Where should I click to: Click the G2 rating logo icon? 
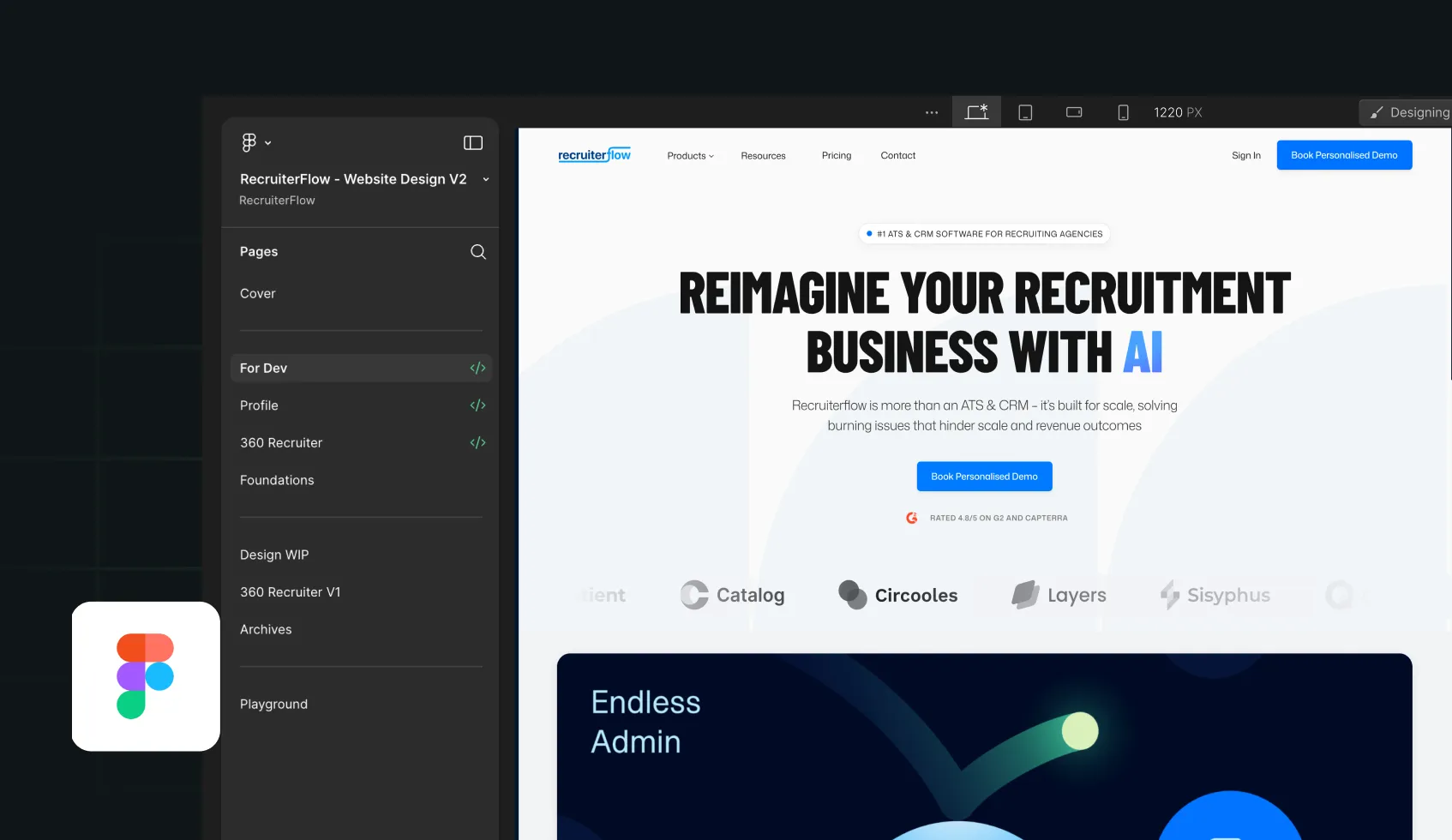[x=912, y=518]
